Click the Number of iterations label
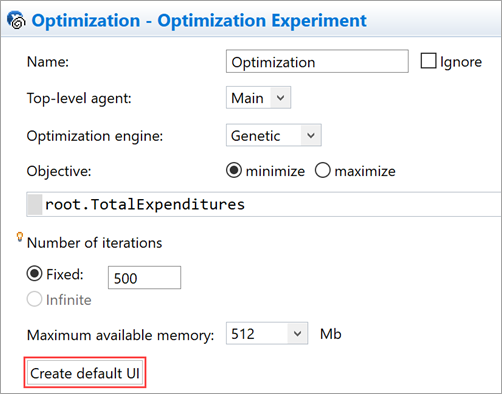The width and height of the screenshot is (502, 394). tap(94, 243)
